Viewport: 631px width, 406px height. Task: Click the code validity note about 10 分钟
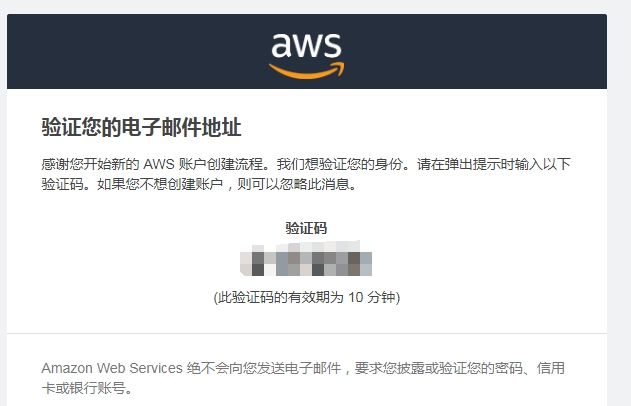coord(307,297)
